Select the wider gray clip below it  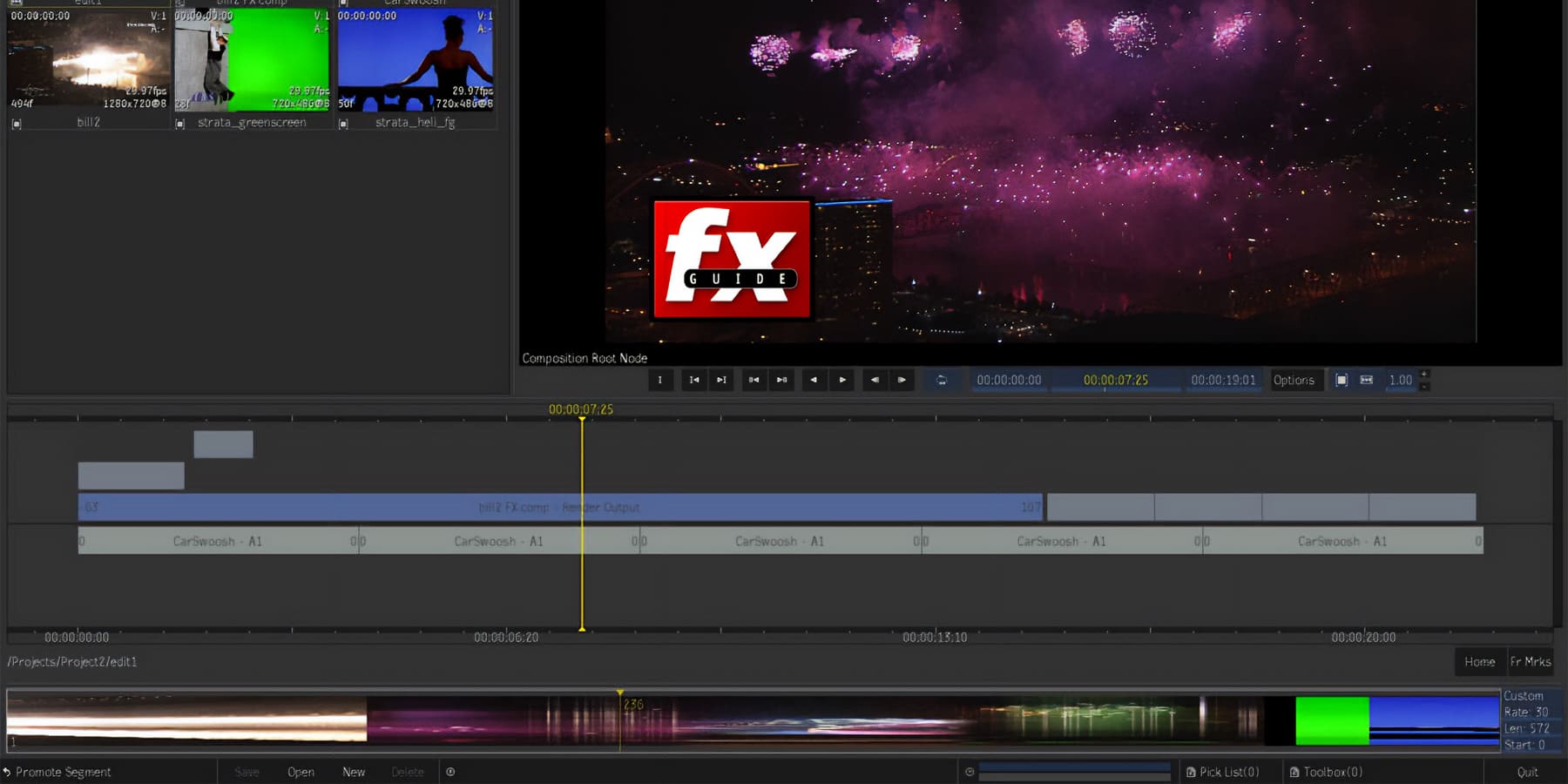coord(132,476)
